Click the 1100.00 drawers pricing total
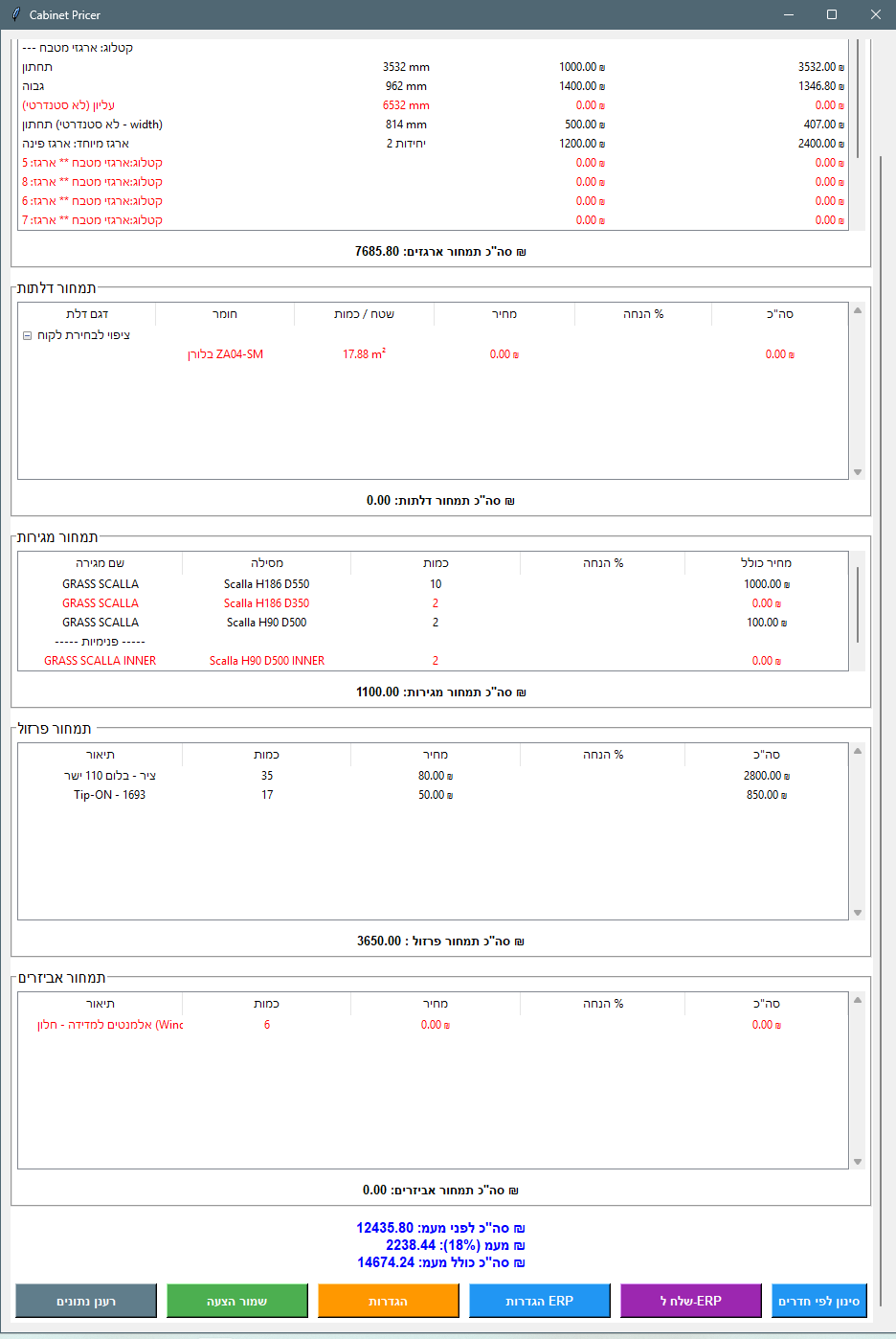This screenshot has height=1339, width=896. point(440,692)
